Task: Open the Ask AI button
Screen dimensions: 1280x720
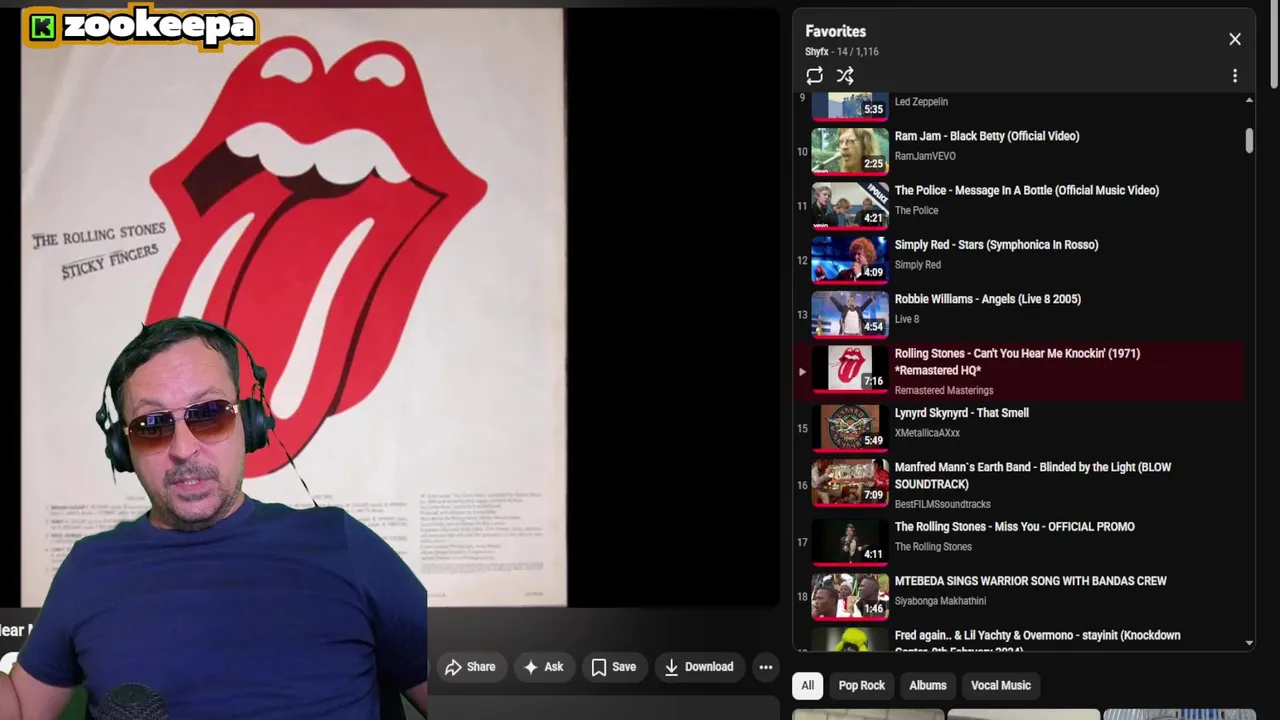Action: coord(543,667)
